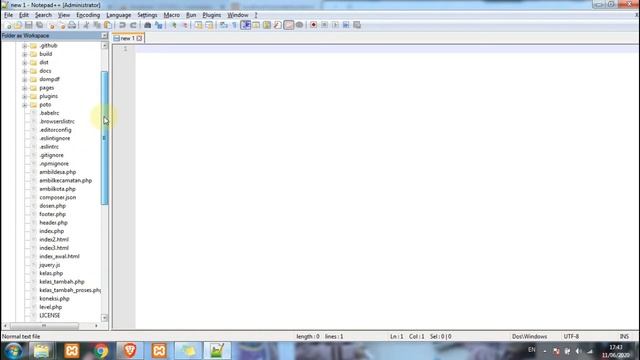Click the Save Recorded Macro icon
Screen dimensions: 640x360
point(357,25)
